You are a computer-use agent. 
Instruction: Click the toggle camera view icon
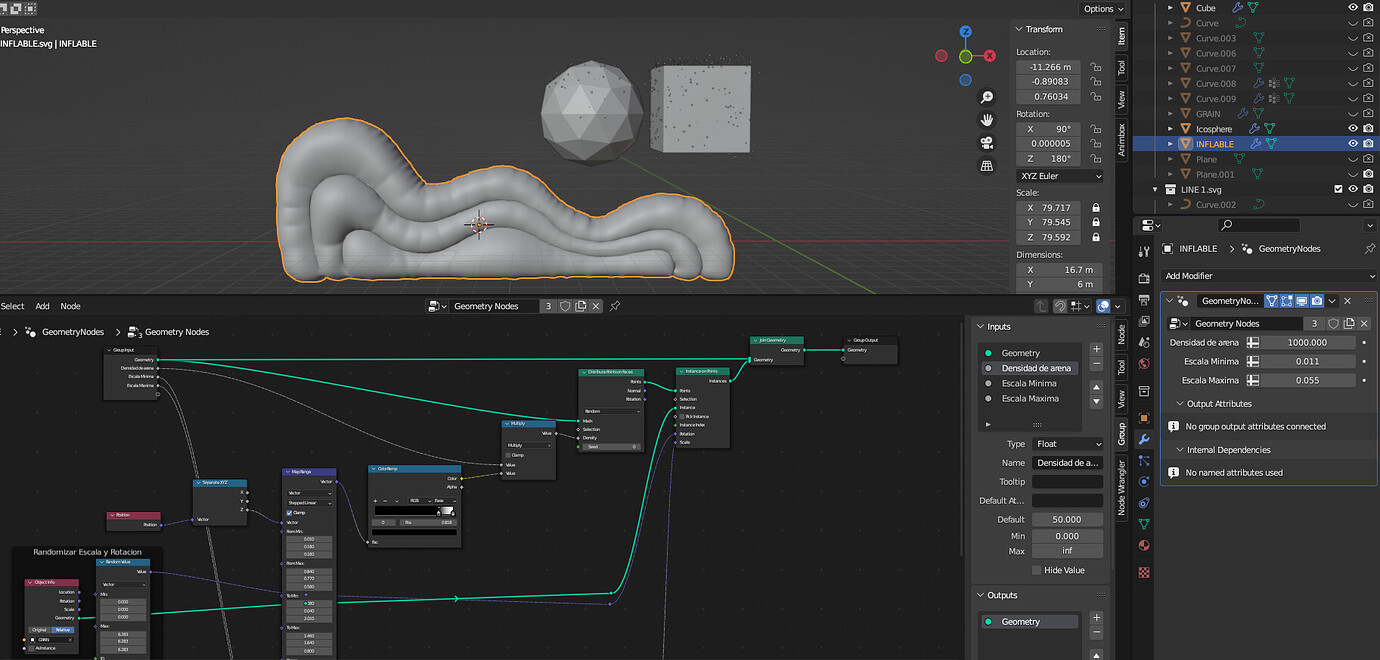click(x=986, y=143)
